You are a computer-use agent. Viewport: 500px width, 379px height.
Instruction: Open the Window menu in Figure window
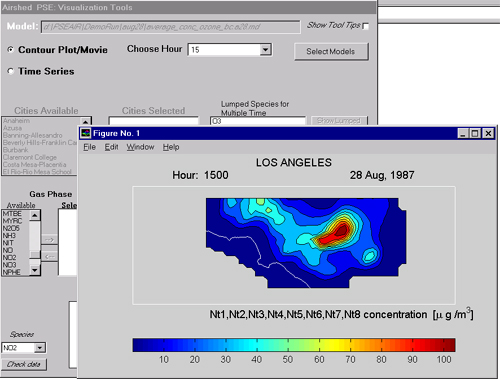tap(140, 147)
